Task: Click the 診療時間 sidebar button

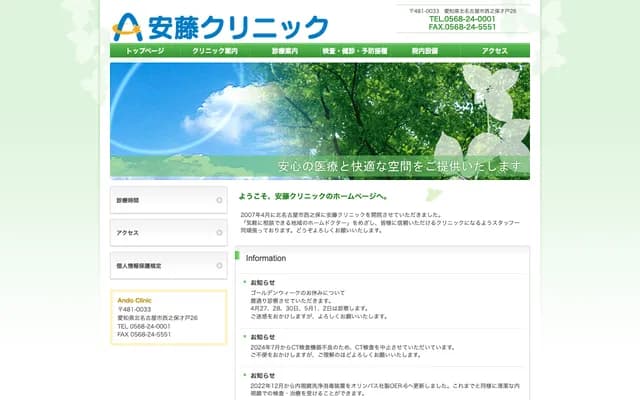Action: pos(168,201)
